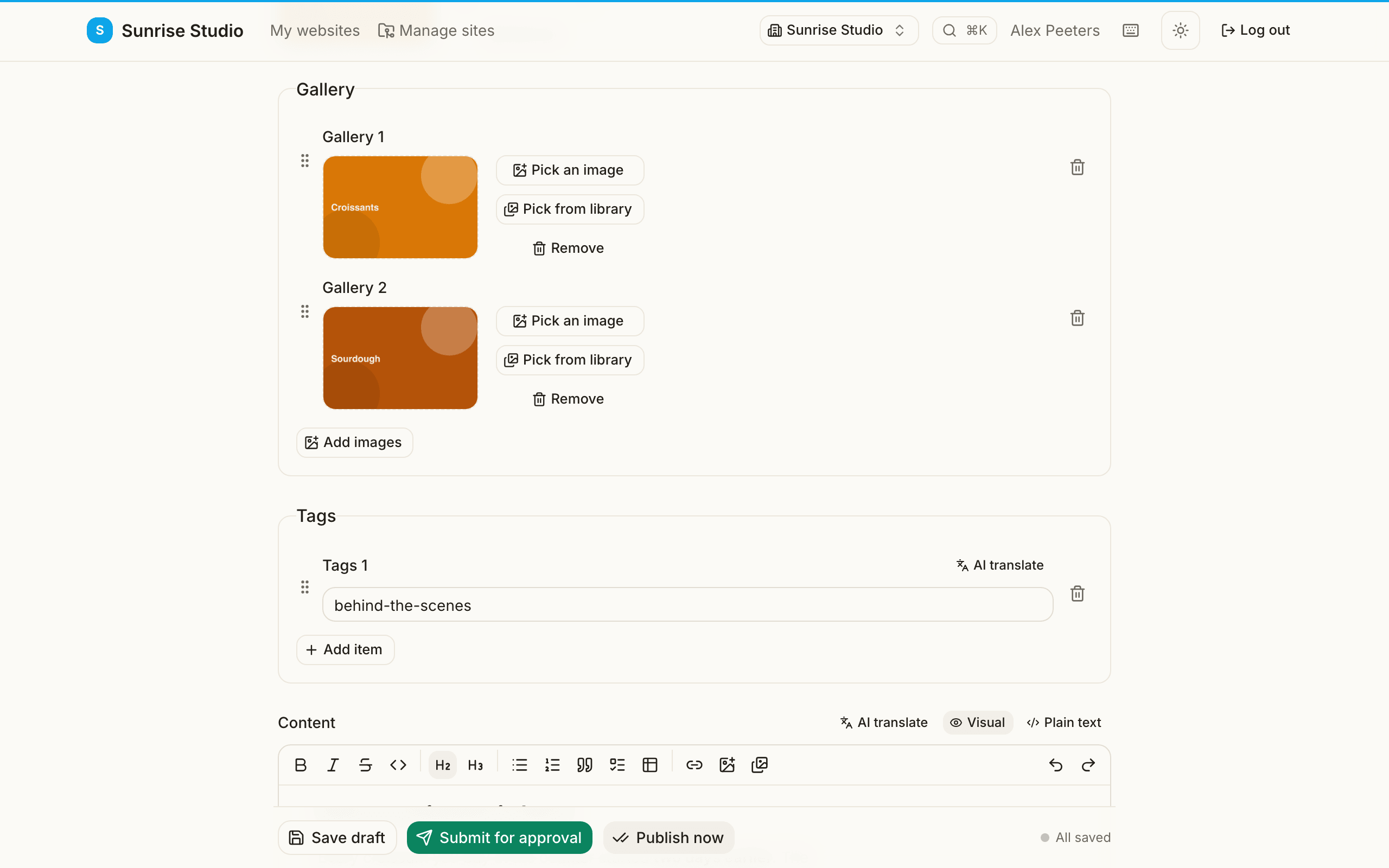
Task: Toggle the H3 heading button
Action: coord(475,765)
